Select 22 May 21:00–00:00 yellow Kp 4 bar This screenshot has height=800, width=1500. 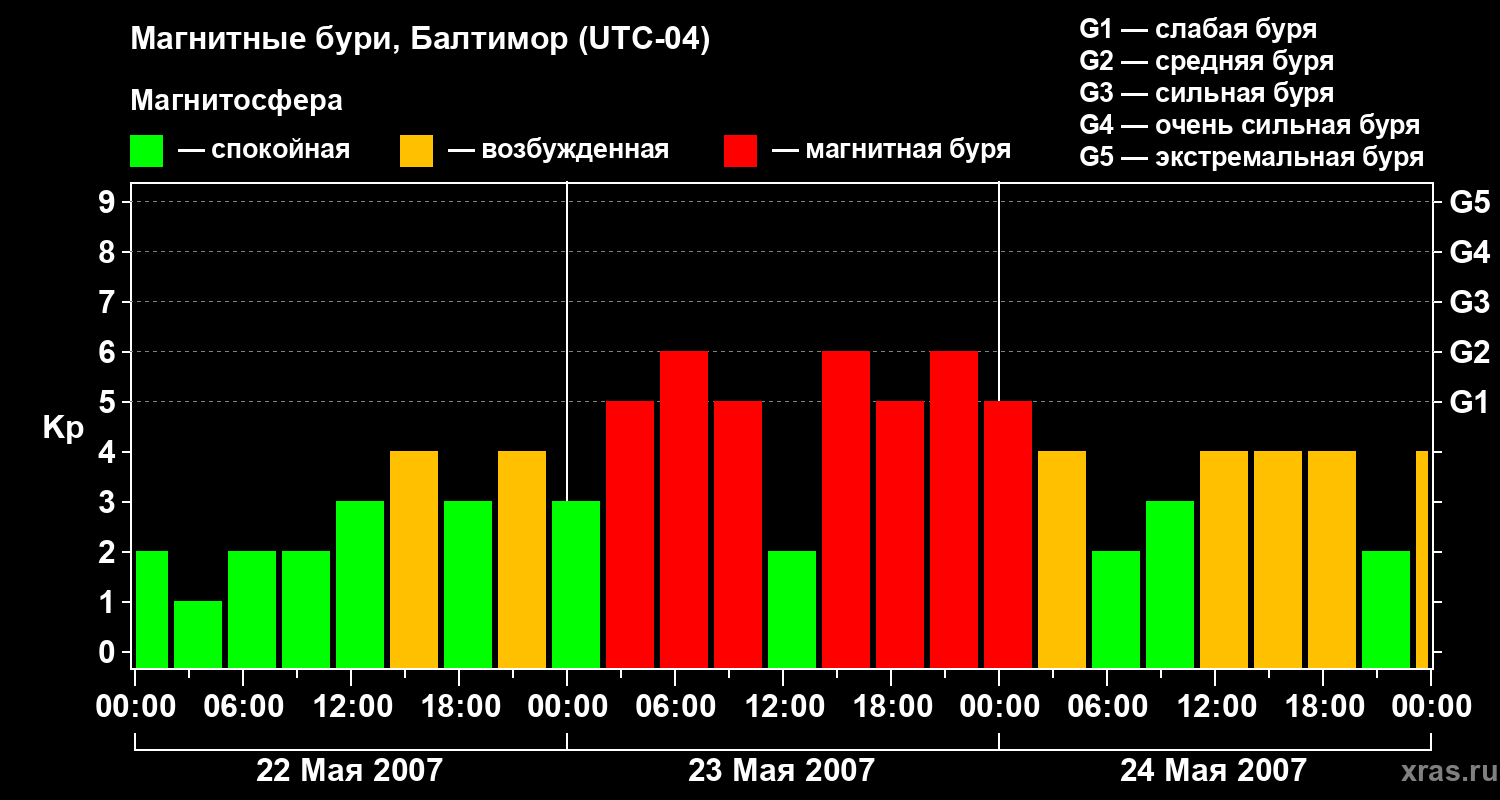coord(522,559)
